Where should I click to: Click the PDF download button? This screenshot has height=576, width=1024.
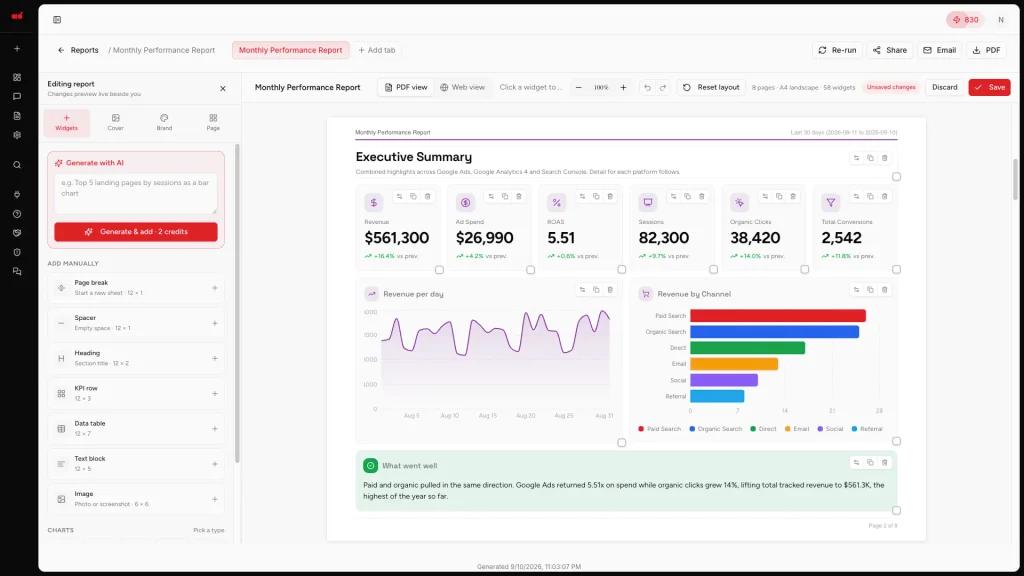click(986, 50)
